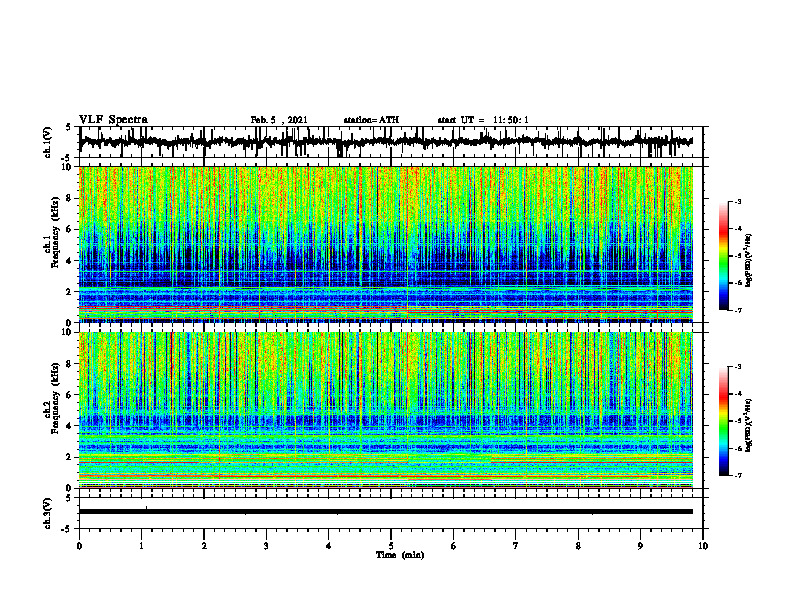
Task: Click the "-7" label on ch.1 color bar
Action: tap(738, 310)
